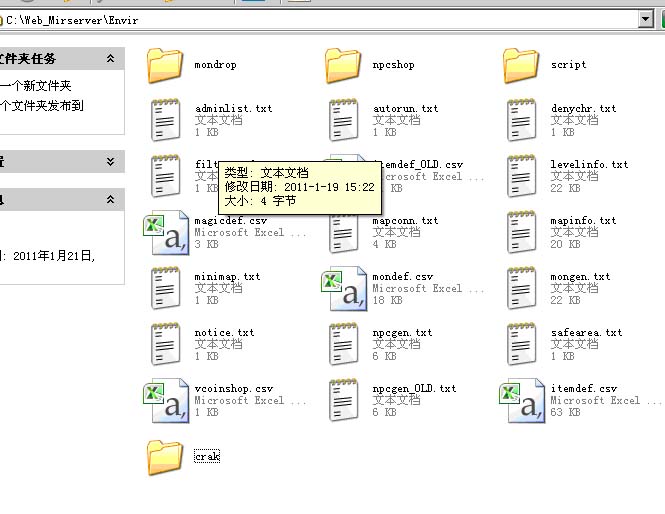Expand the third sidebar section chevron

tap(110, 200)
